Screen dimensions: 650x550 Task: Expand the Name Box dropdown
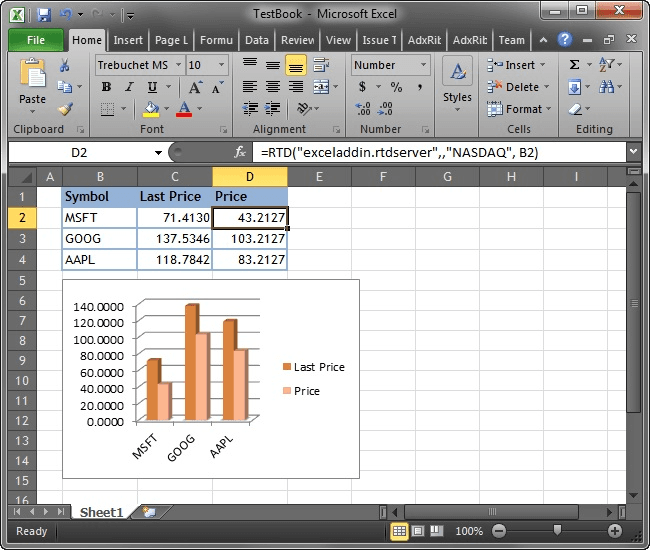[x=158, y=153]
